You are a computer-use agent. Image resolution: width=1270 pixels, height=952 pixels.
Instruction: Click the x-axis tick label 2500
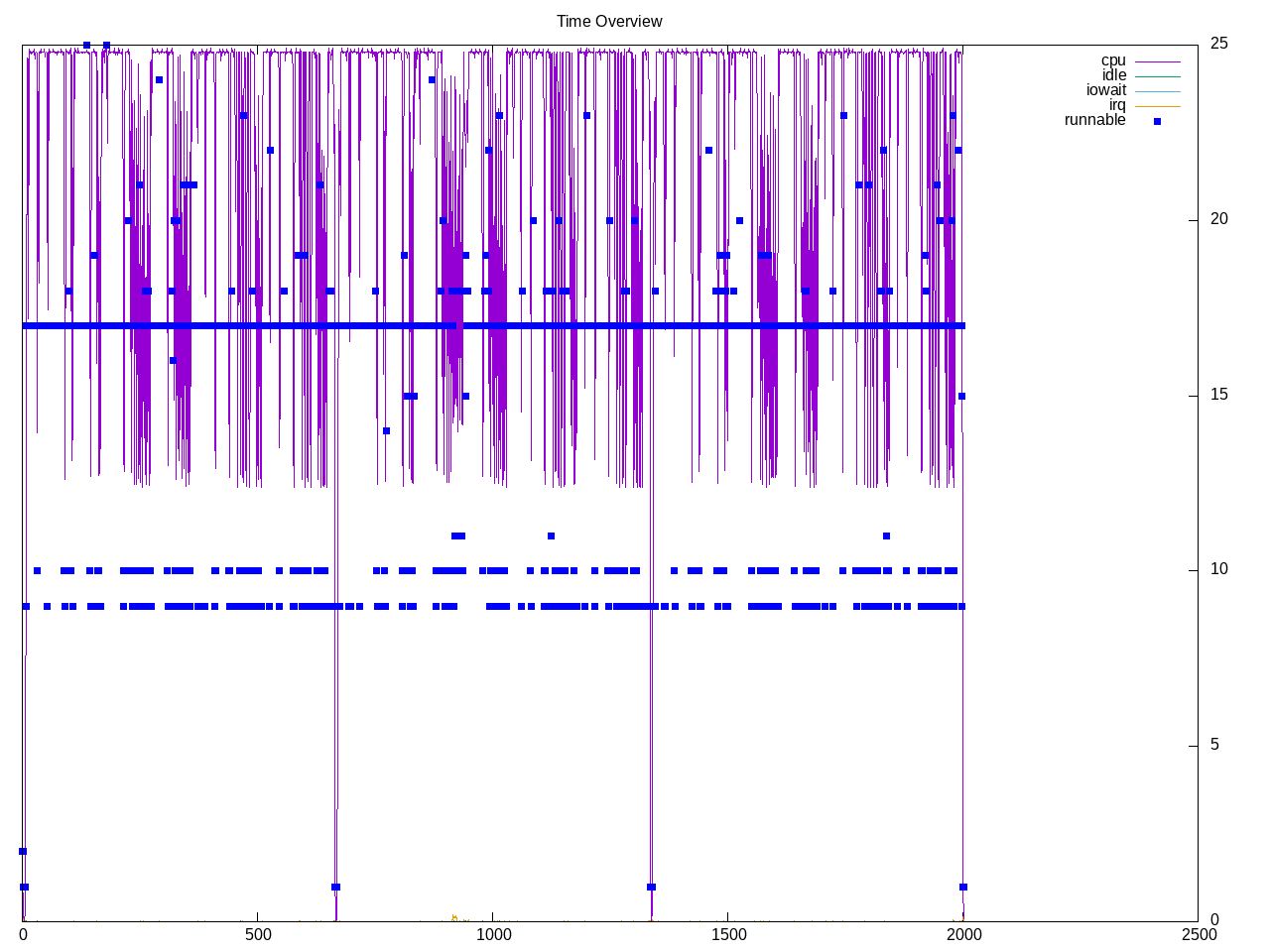1199,934
